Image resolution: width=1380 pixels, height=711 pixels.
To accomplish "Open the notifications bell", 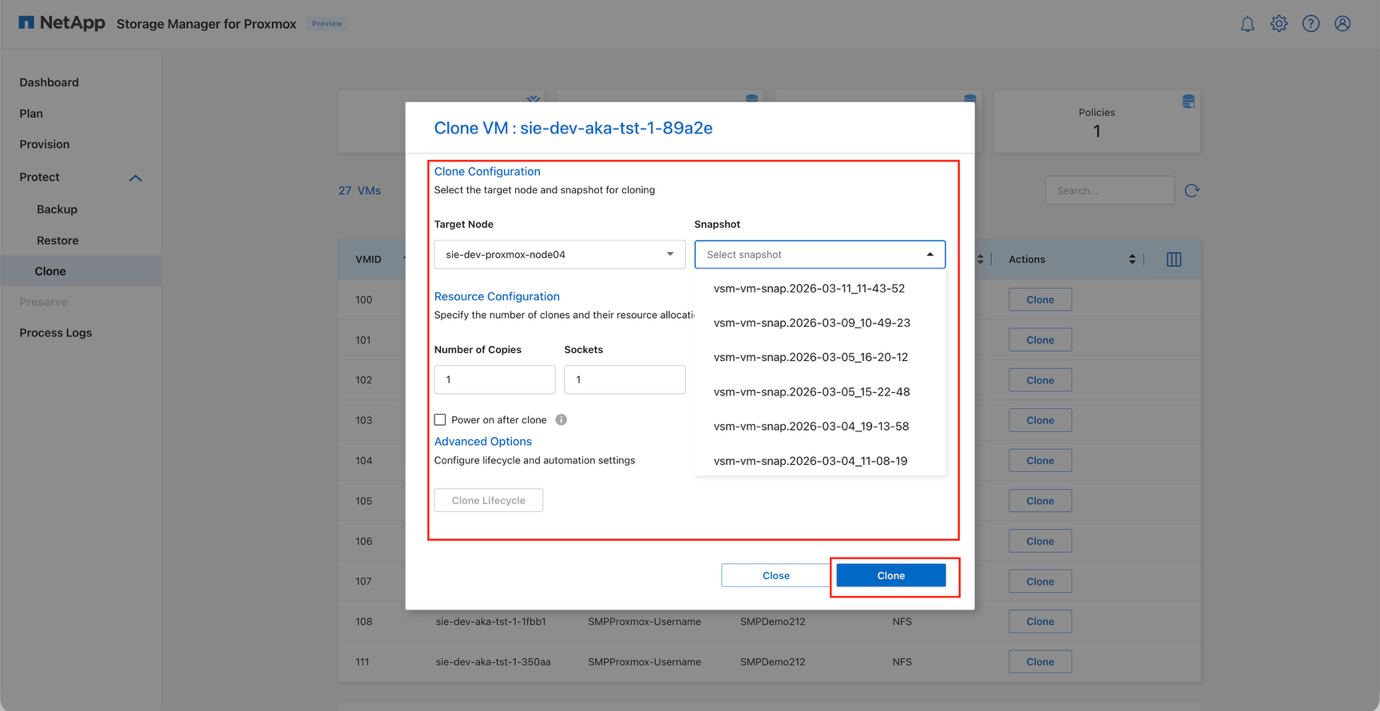I will point(1247,23).
